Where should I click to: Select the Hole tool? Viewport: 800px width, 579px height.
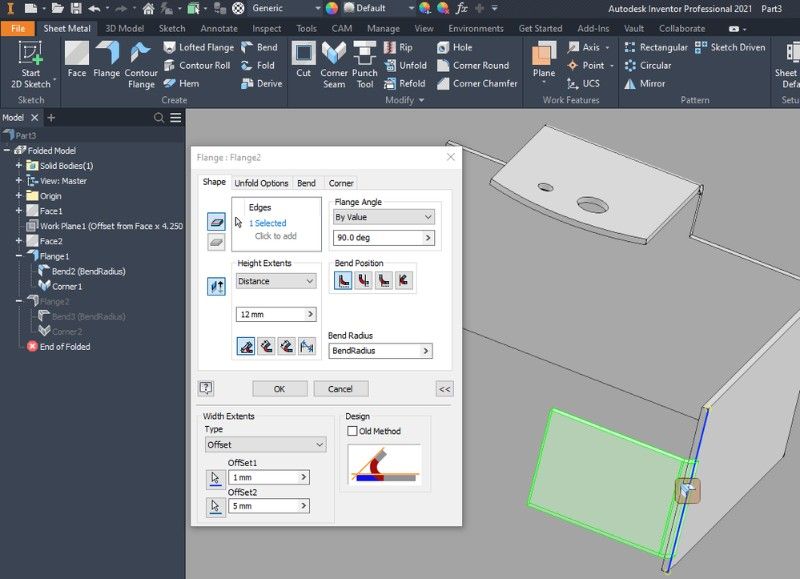click(455, 47)
